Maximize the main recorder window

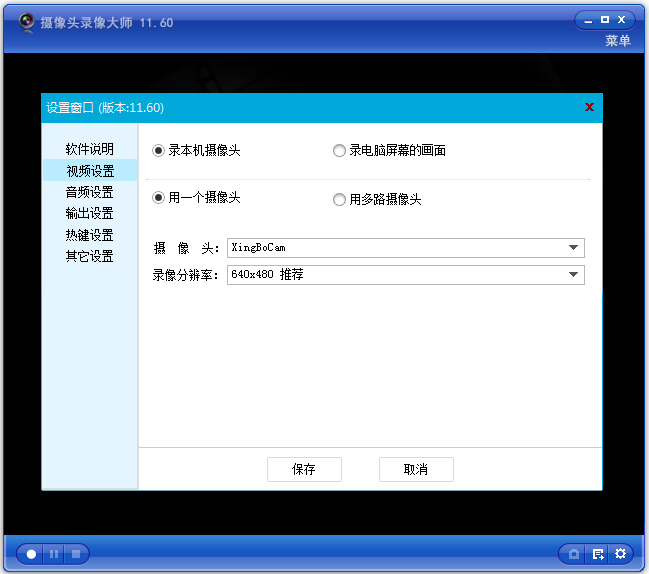point(605,19)
